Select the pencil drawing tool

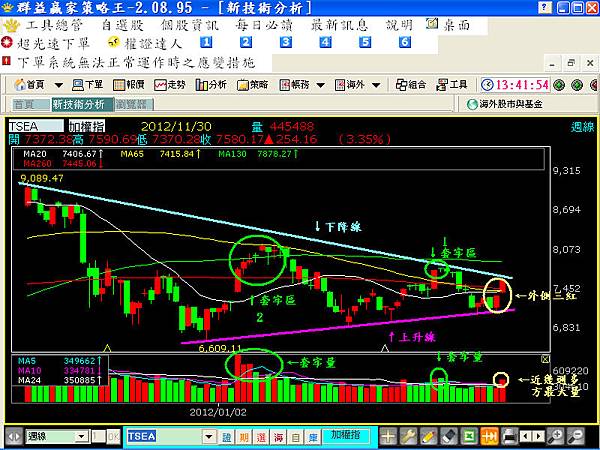429,437
